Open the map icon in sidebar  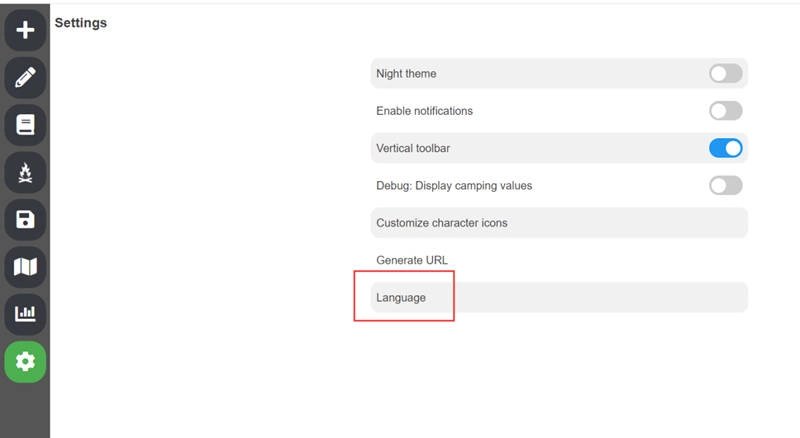(25, 267)
